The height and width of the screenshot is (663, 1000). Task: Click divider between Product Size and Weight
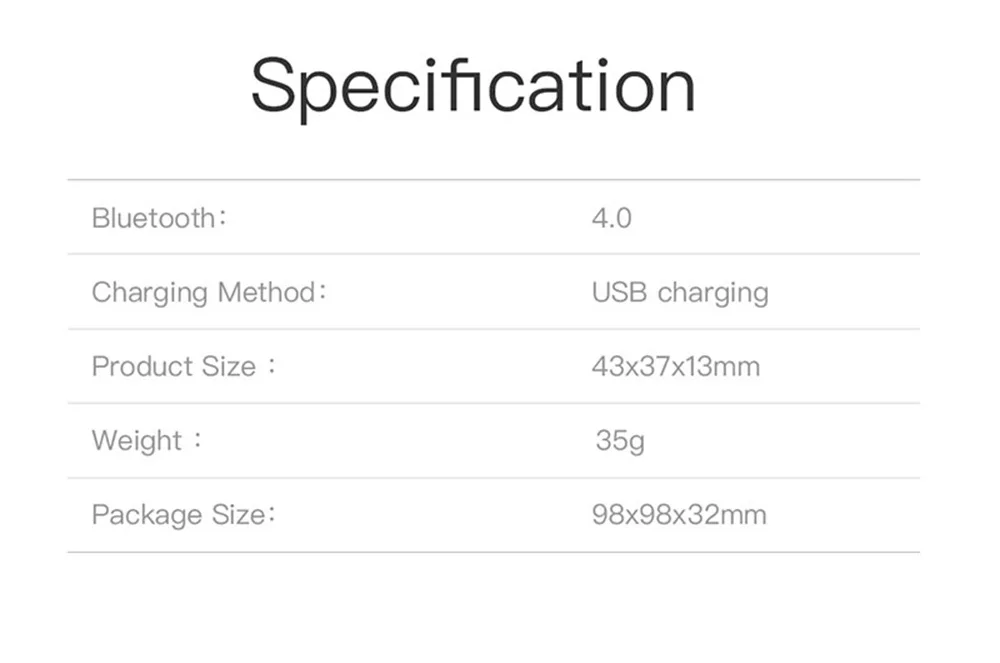click(x=493, y=404)
